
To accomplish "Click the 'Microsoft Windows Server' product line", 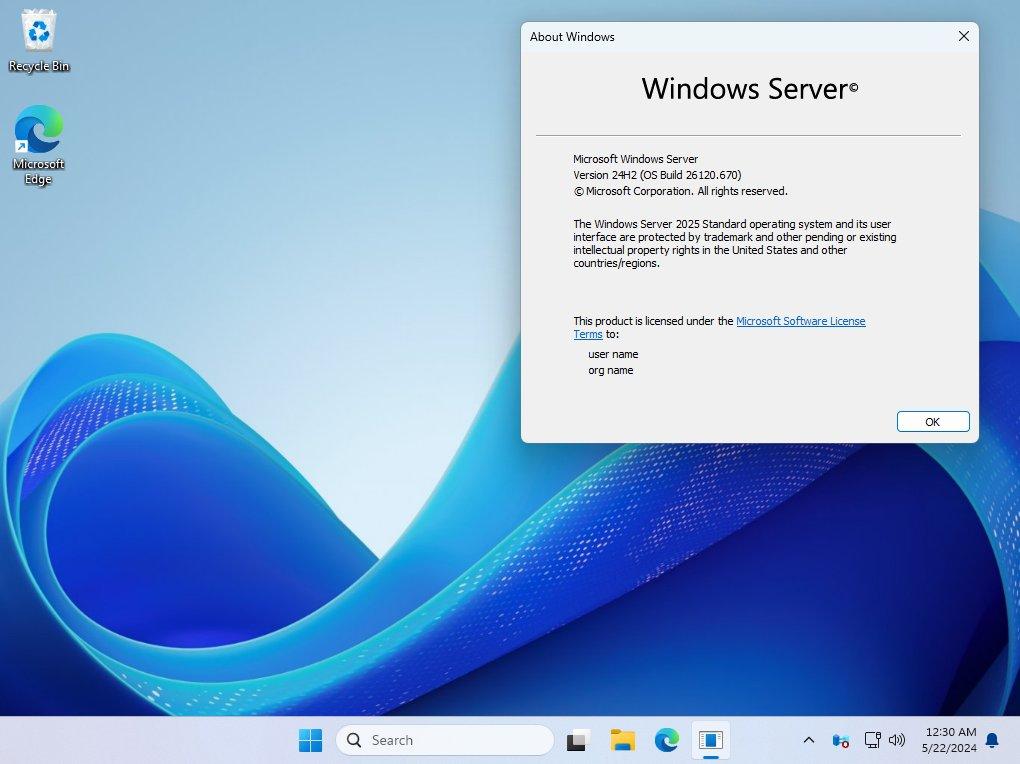I will (636, 159).
